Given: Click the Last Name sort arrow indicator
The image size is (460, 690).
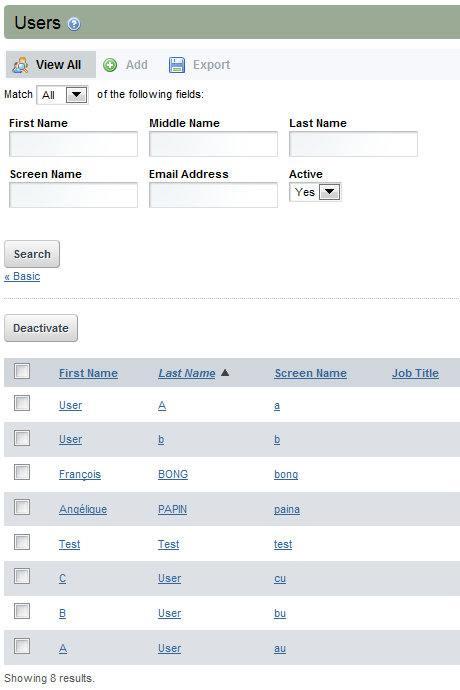Looking at the screenshot, I should 225,373.
